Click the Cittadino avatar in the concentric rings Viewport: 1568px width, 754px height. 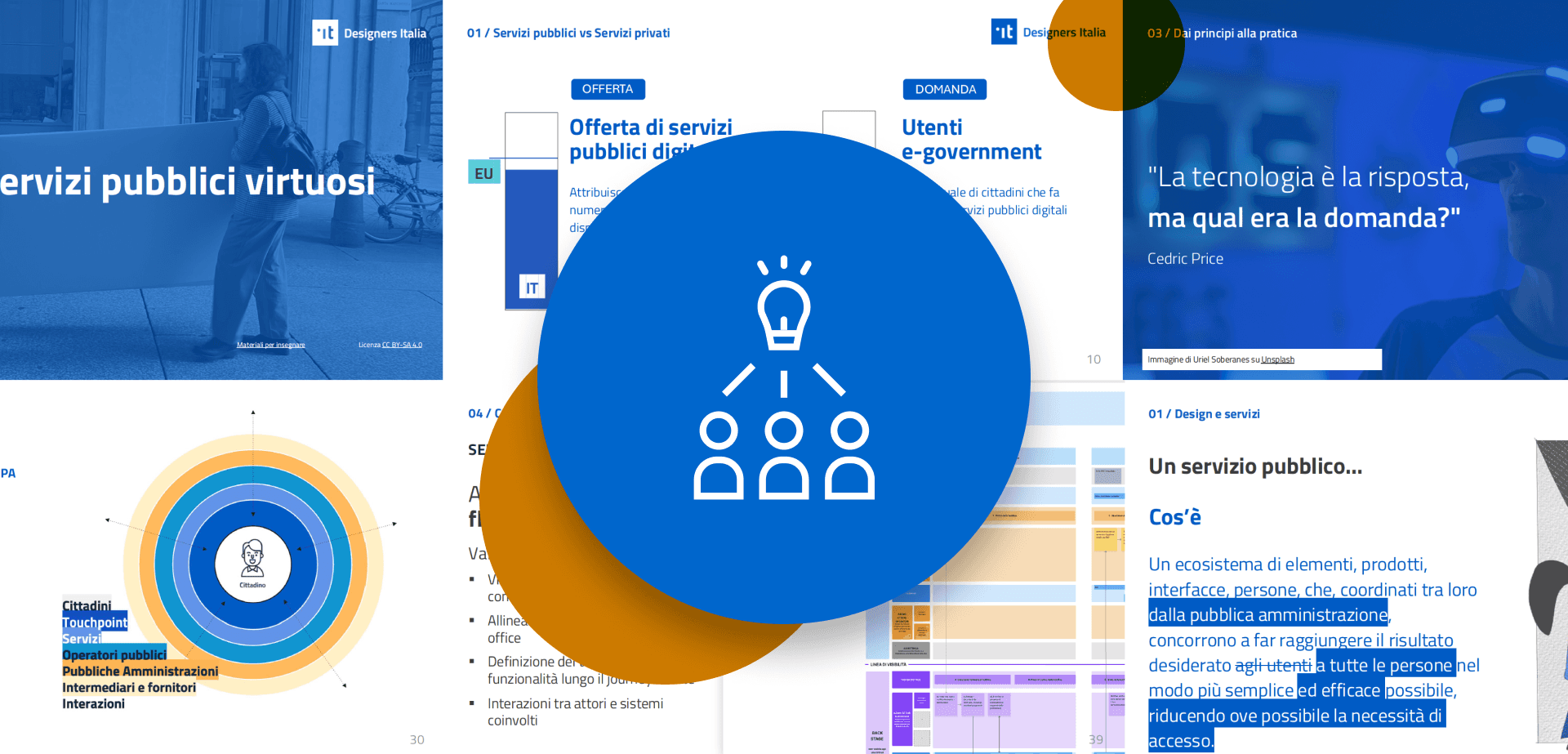252,563
